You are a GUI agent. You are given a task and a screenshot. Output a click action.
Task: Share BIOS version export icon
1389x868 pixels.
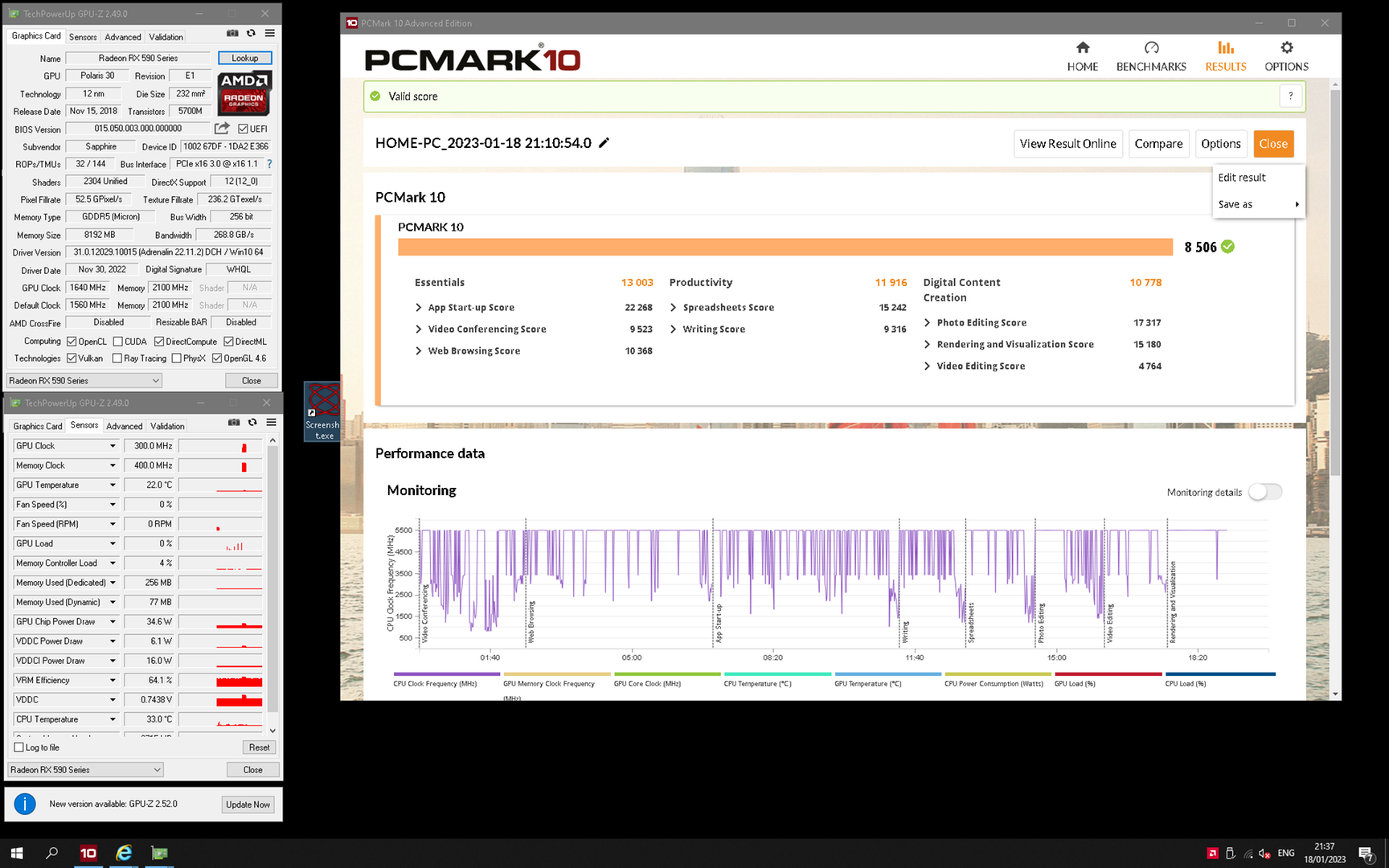(x=222, y=129)
